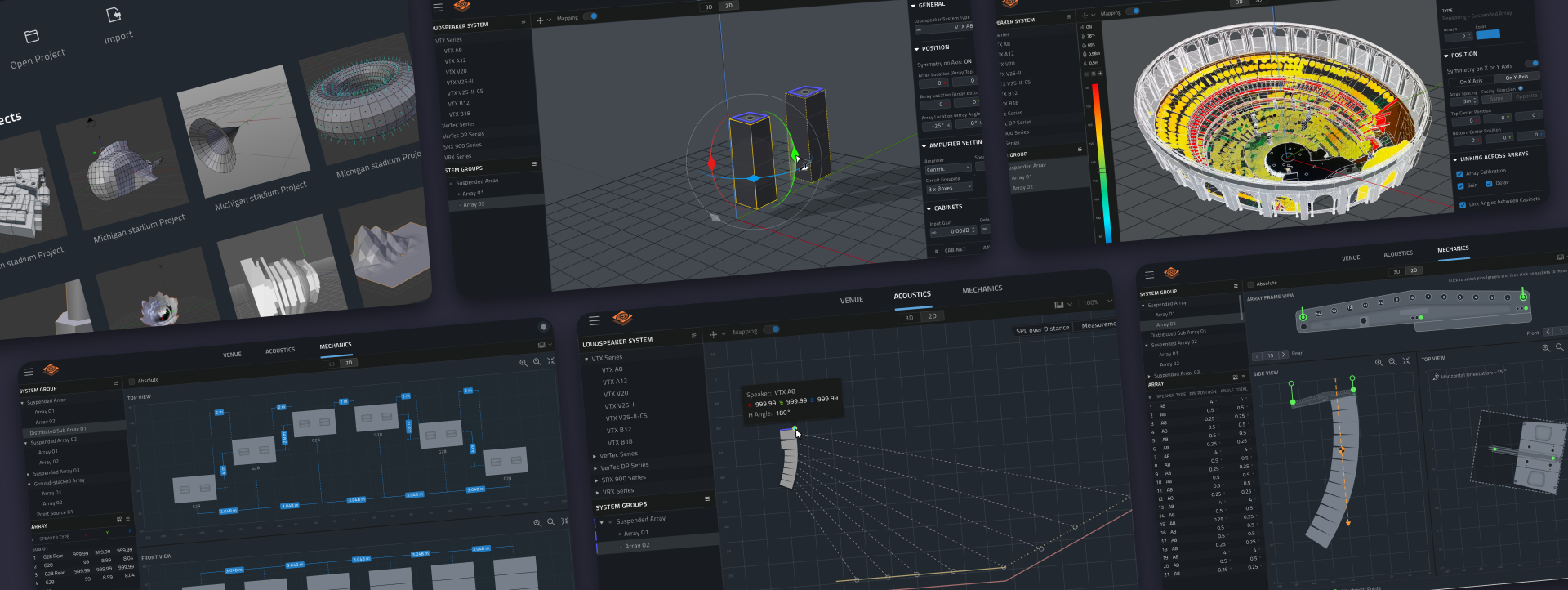
Task: Open the Amplifier Centric dropdown
Action: [x=948, y=169]
